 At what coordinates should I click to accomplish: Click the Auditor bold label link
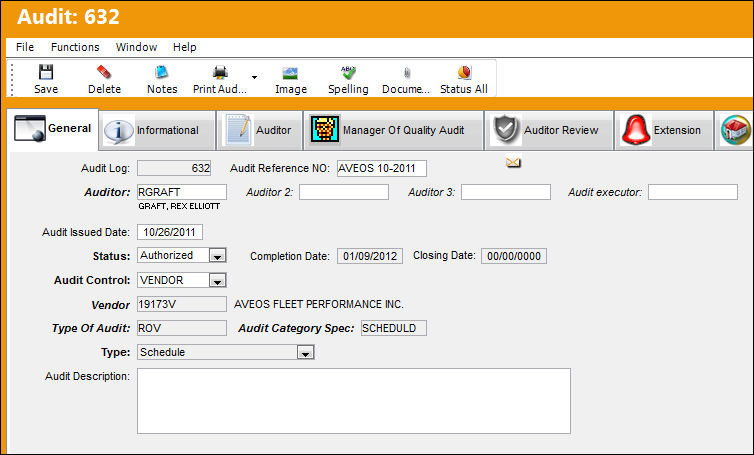point(107,192)
